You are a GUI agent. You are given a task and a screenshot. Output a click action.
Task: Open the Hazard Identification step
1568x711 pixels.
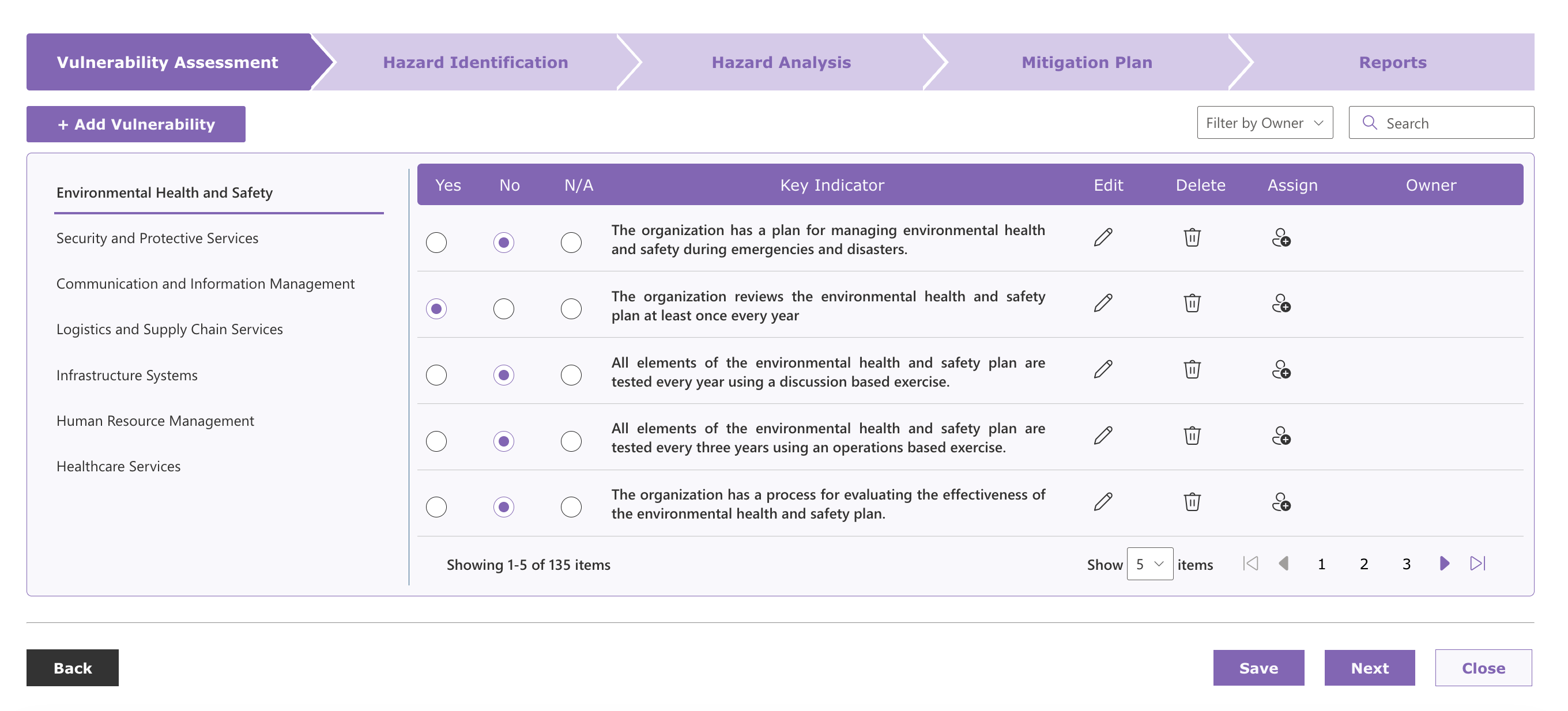pos(475,62)
